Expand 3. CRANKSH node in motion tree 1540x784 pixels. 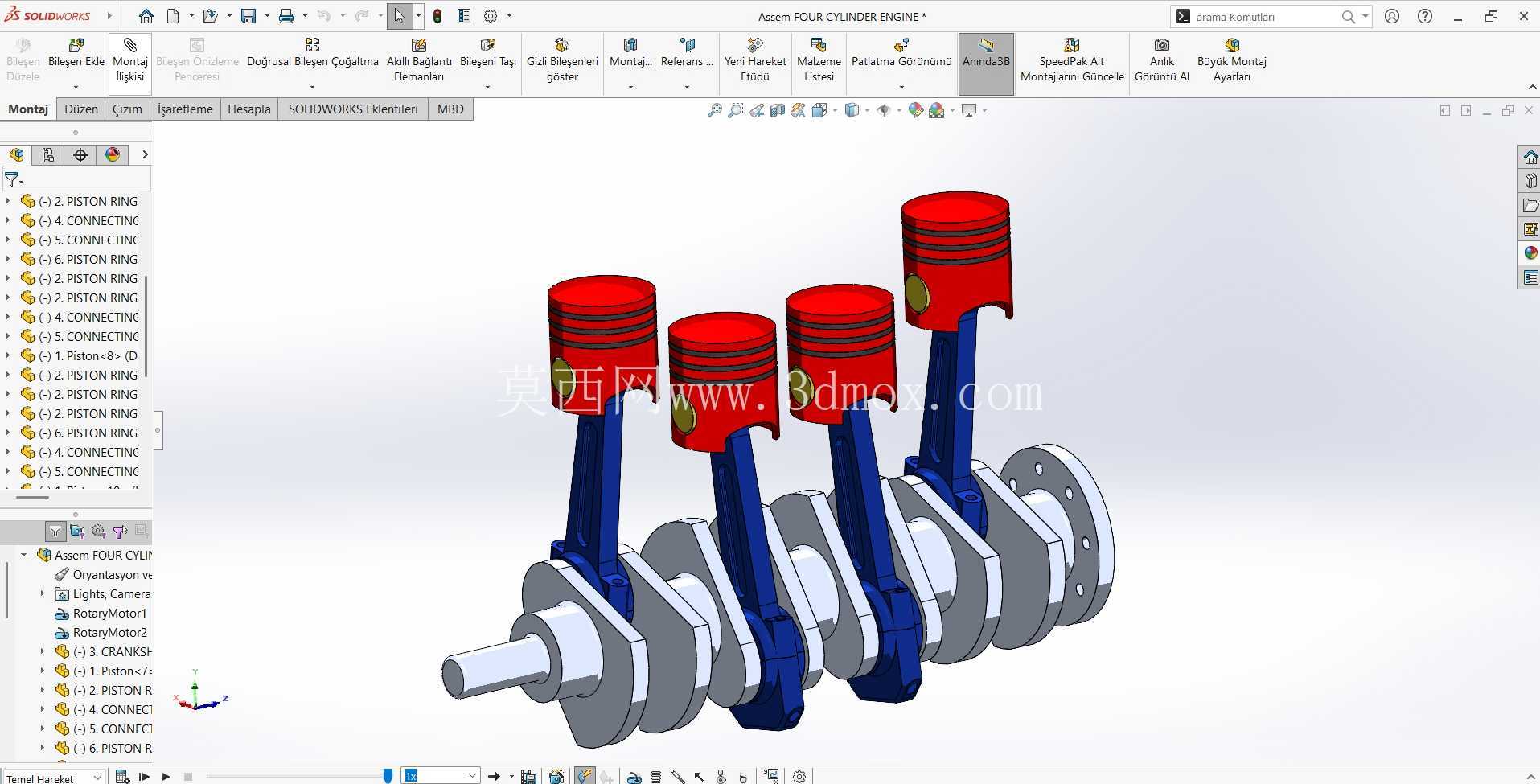(43, 651)
